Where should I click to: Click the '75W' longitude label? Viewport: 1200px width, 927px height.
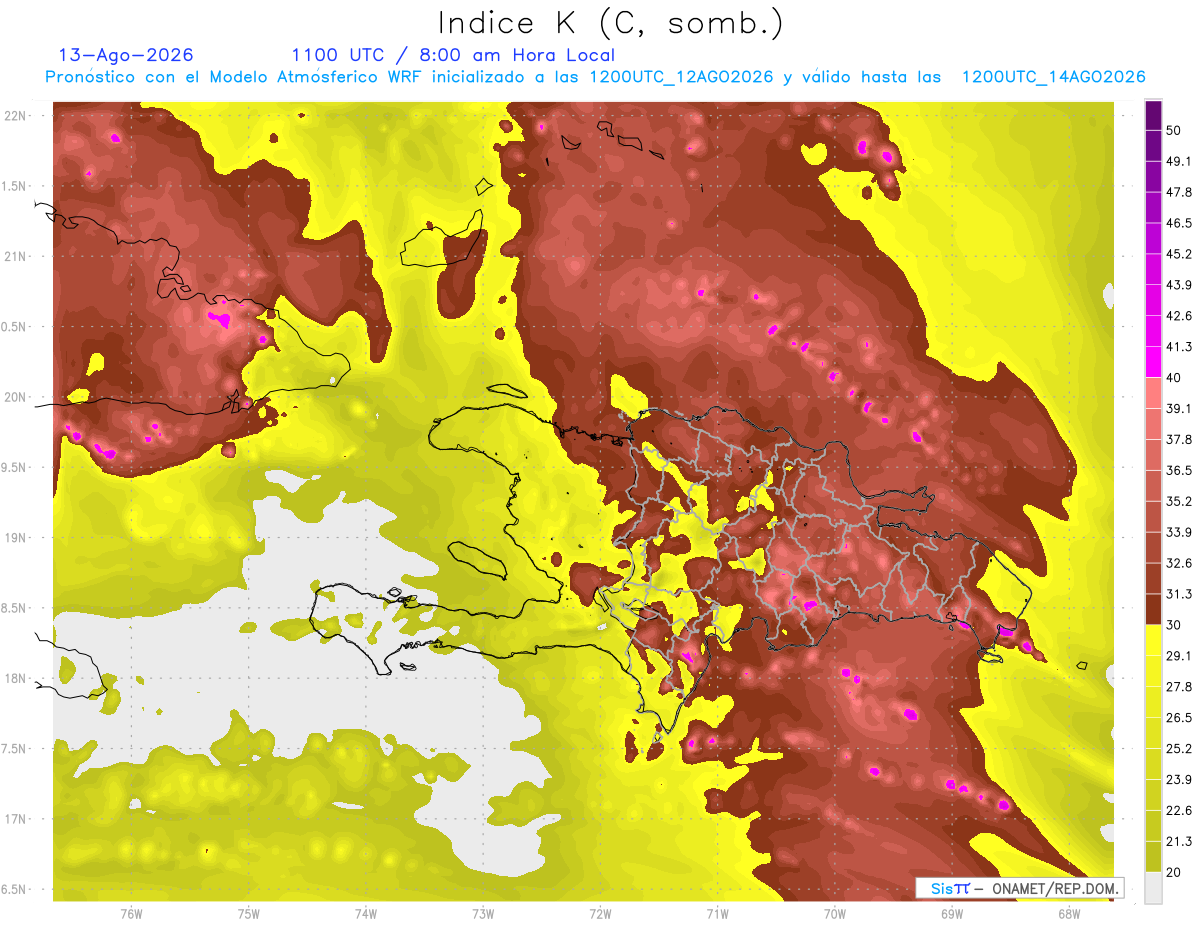pos(249,913)
